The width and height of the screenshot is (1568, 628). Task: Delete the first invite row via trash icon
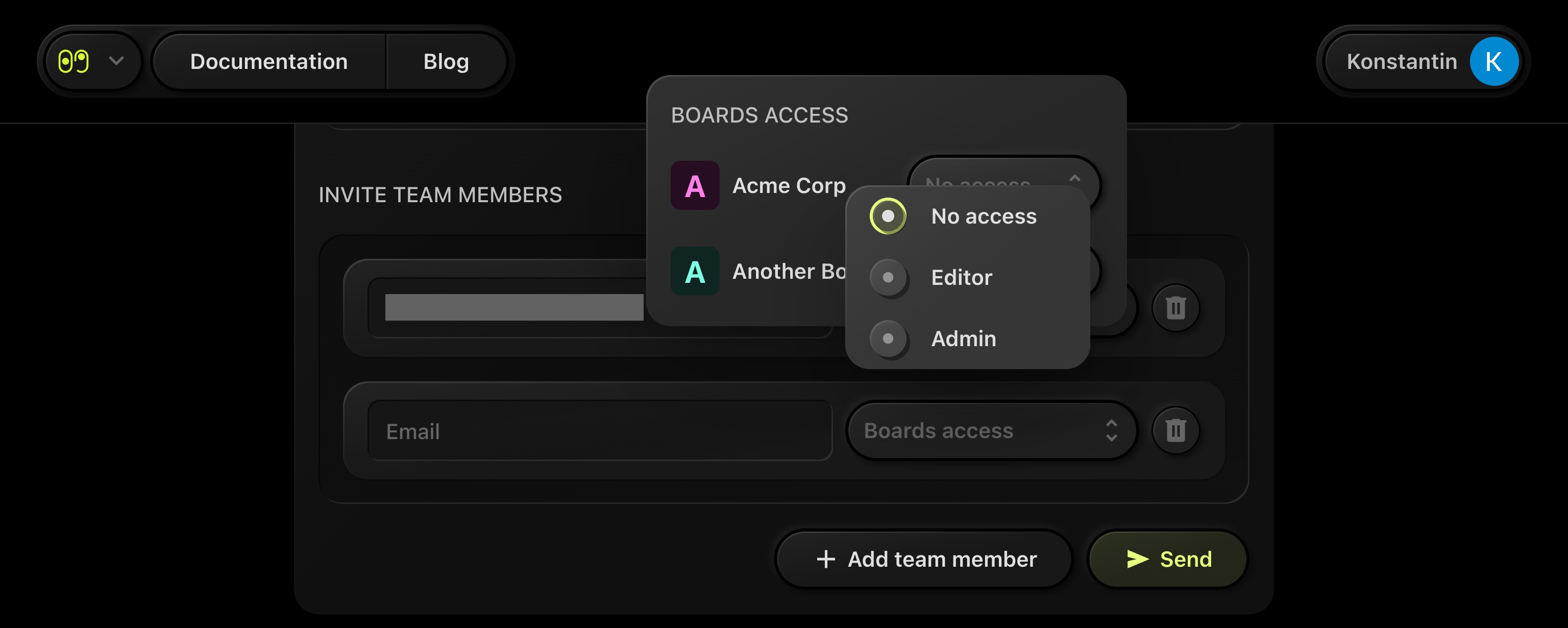point(1175,308)
